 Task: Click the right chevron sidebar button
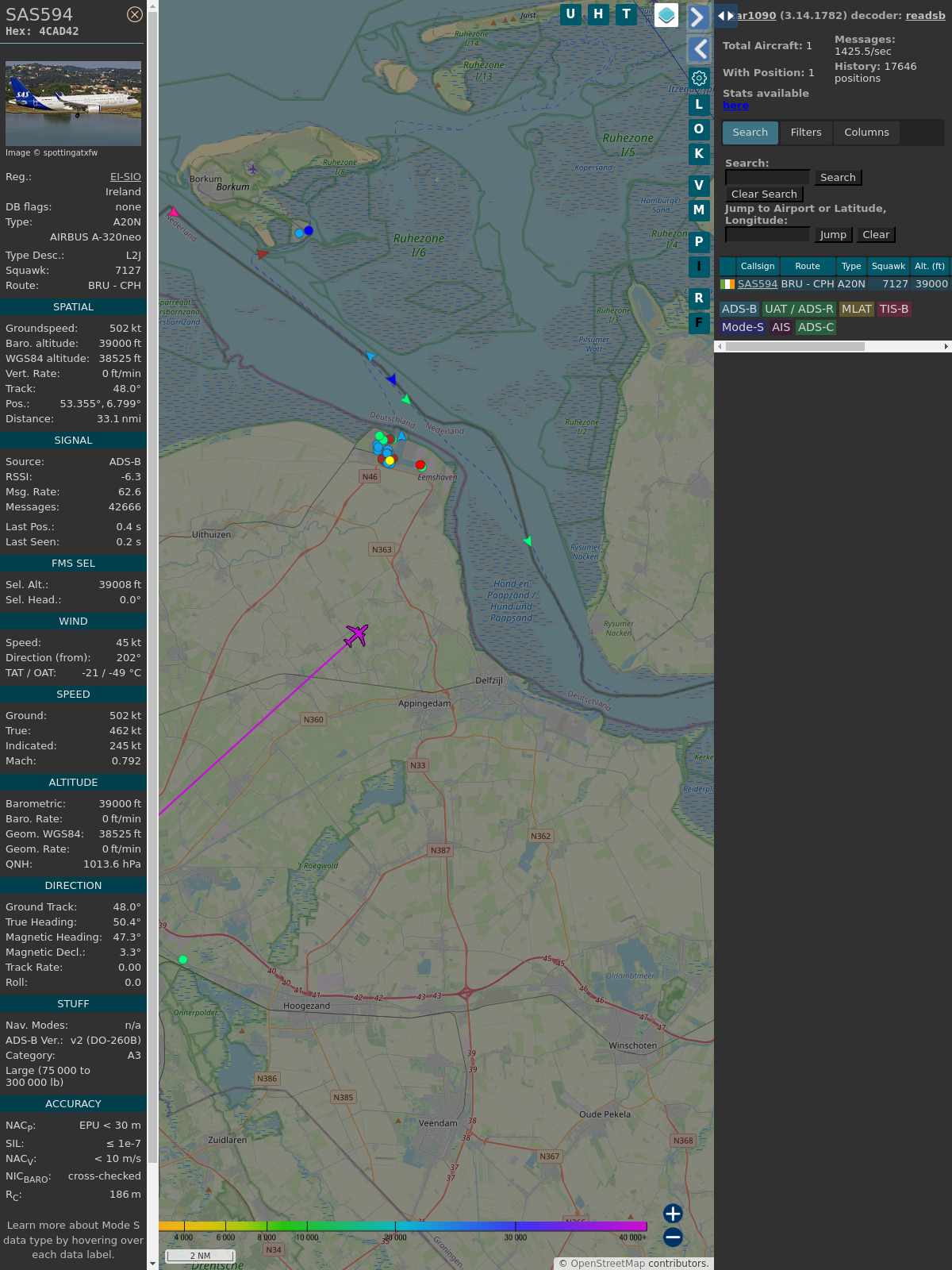click(x=698, y=17)
